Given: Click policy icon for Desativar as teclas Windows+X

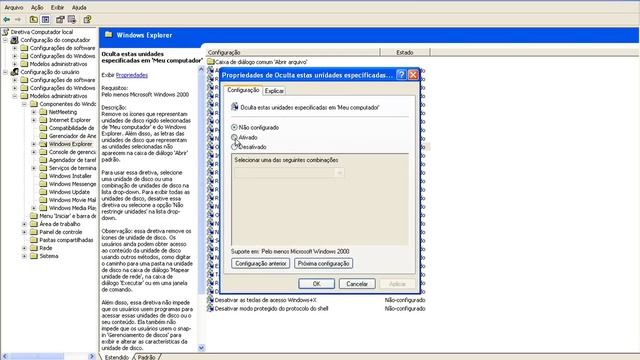Looking at the screenshot, I should 210,300.
